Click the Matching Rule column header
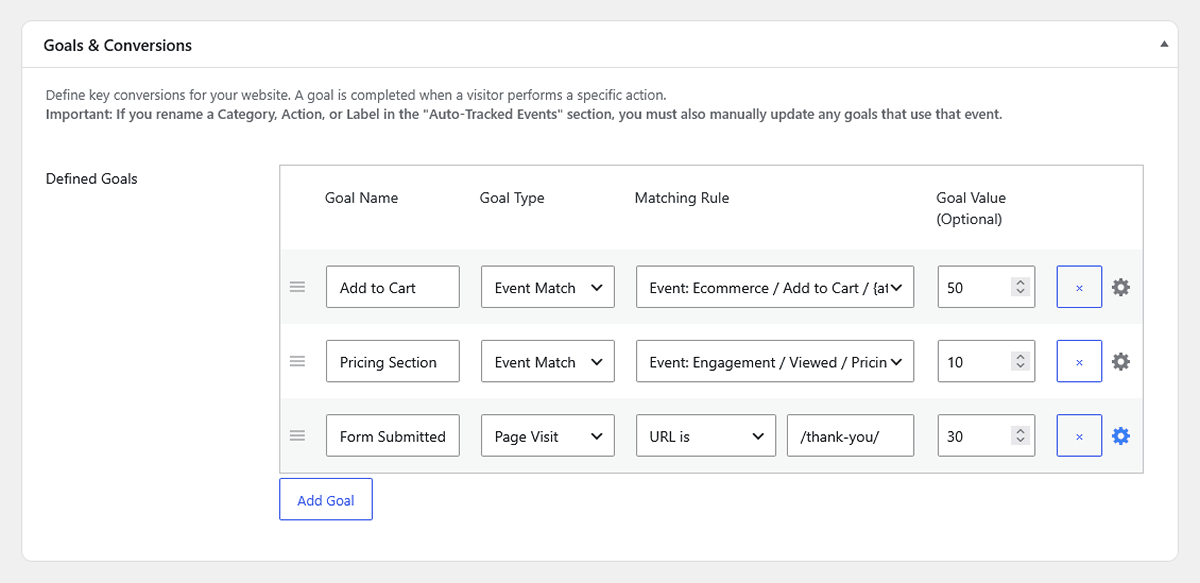Image resolution: width=1200 pixels, height=583 pixels. (682, 198)
